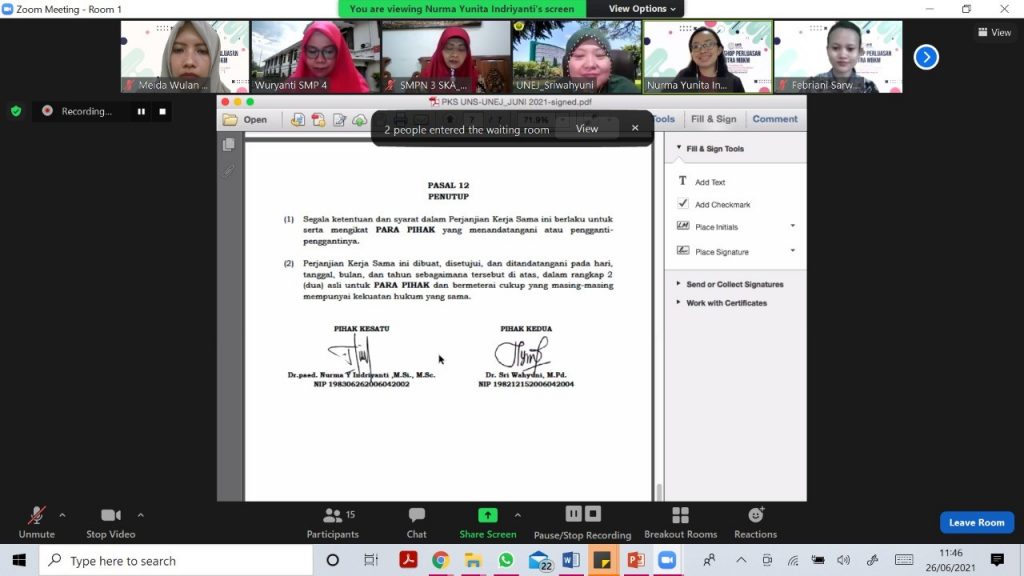1024x576 pixels.
Task: Select the Place Signature tool
Action: click(x=713, y=251)
